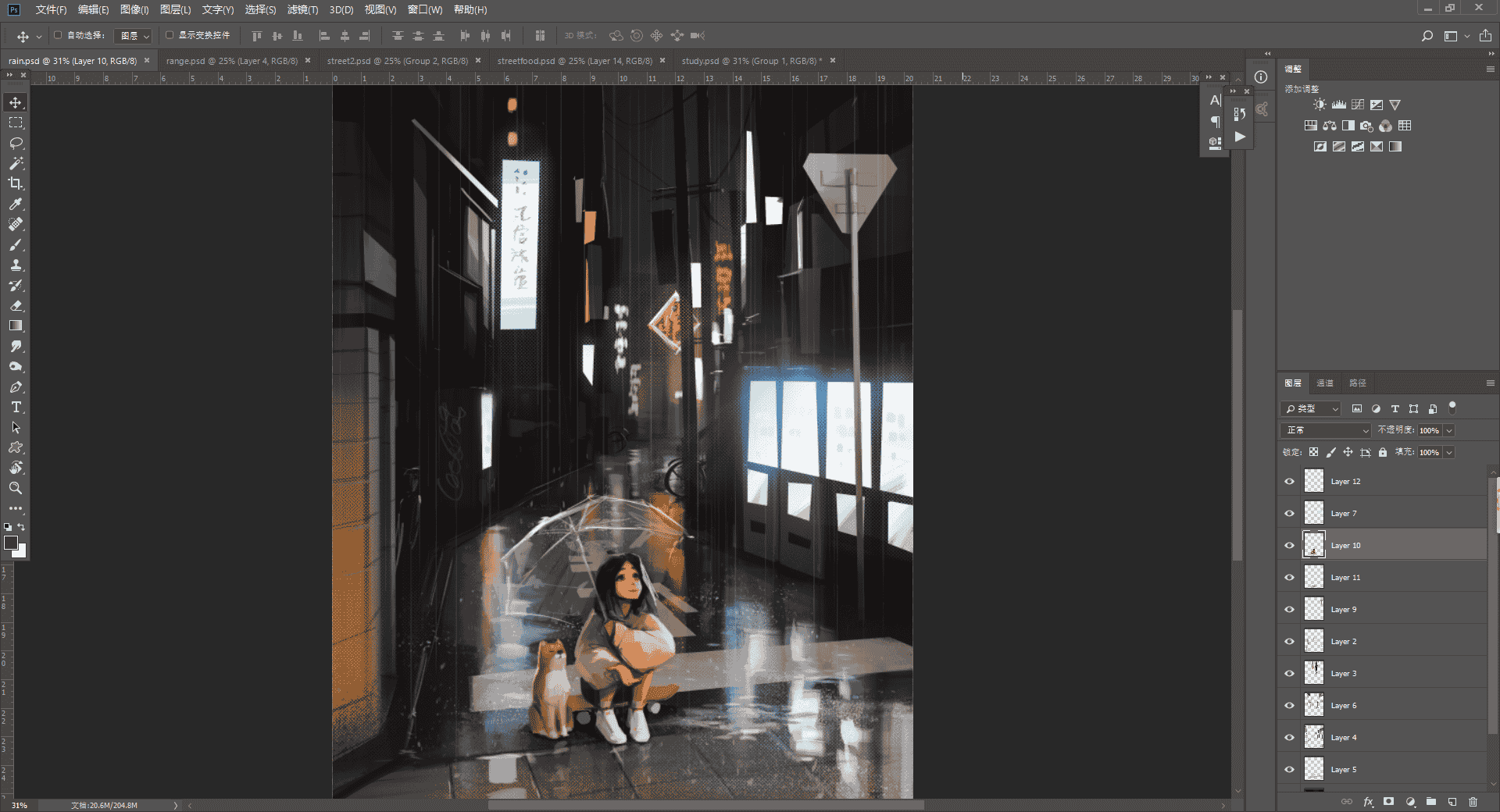Open the Image (图像) menu

[x=134, y=9]
